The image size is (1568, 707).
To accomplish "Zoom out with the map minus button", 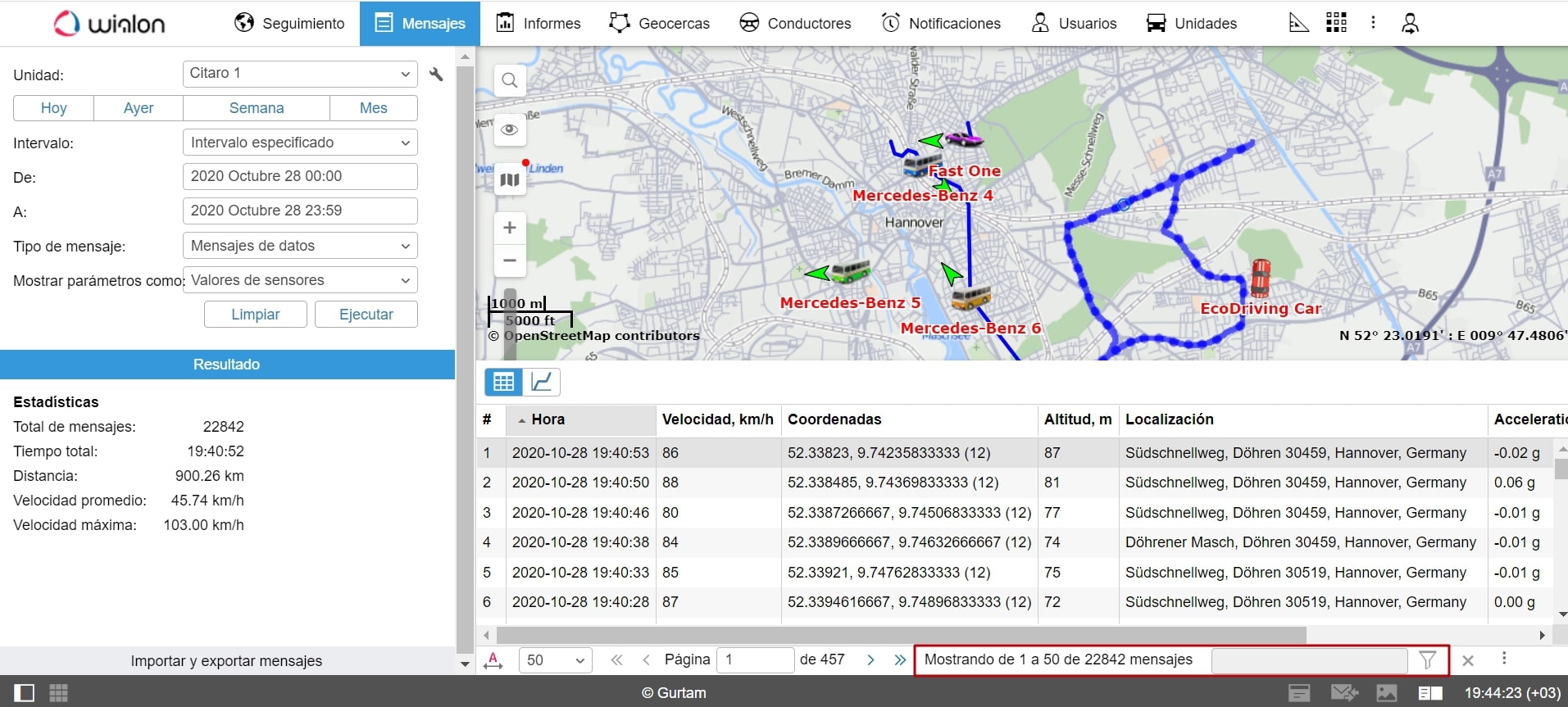I will click(x=510, y=261).
